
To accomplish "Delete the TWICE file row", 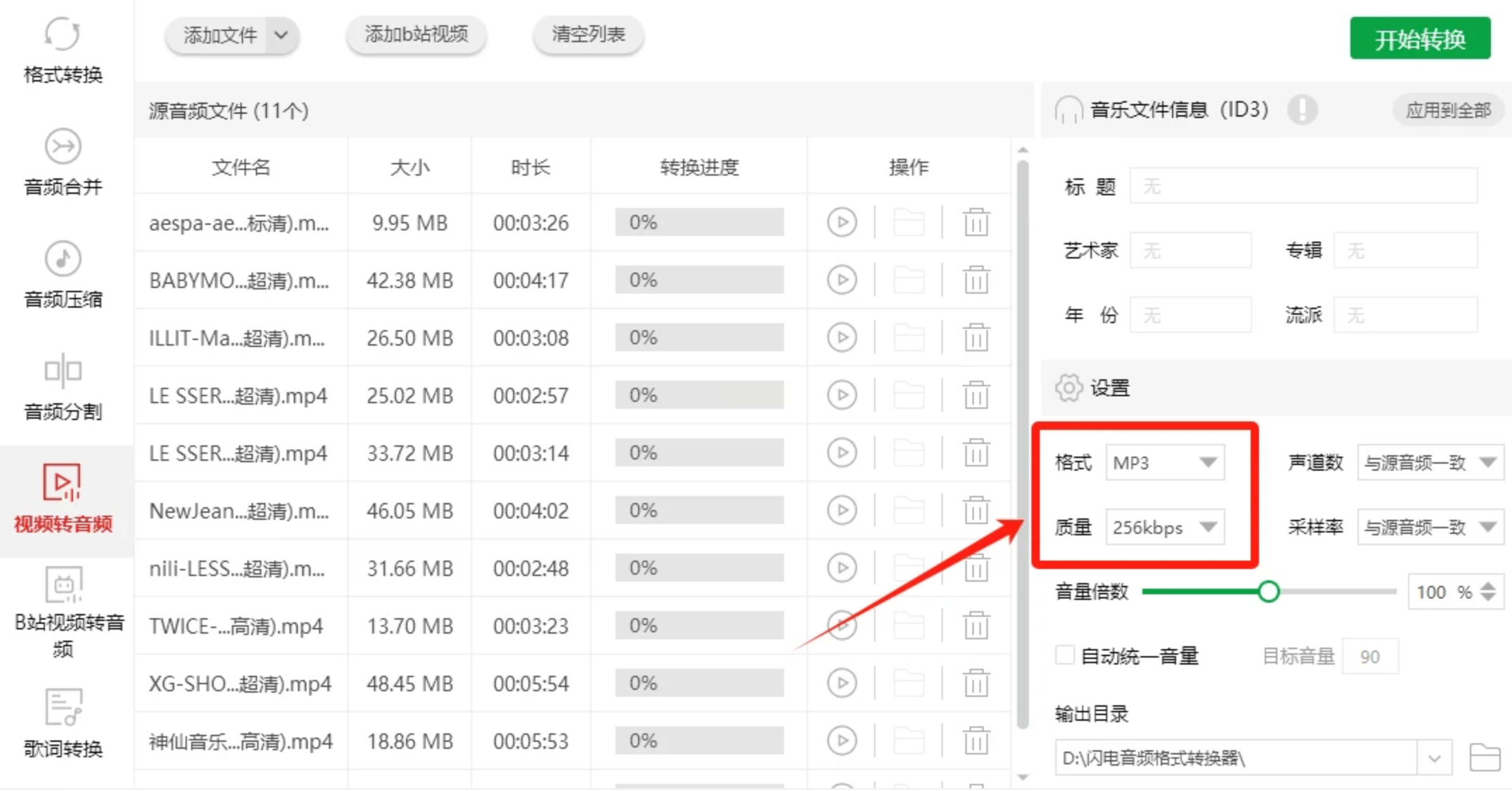I will click(x=976, y=626).
